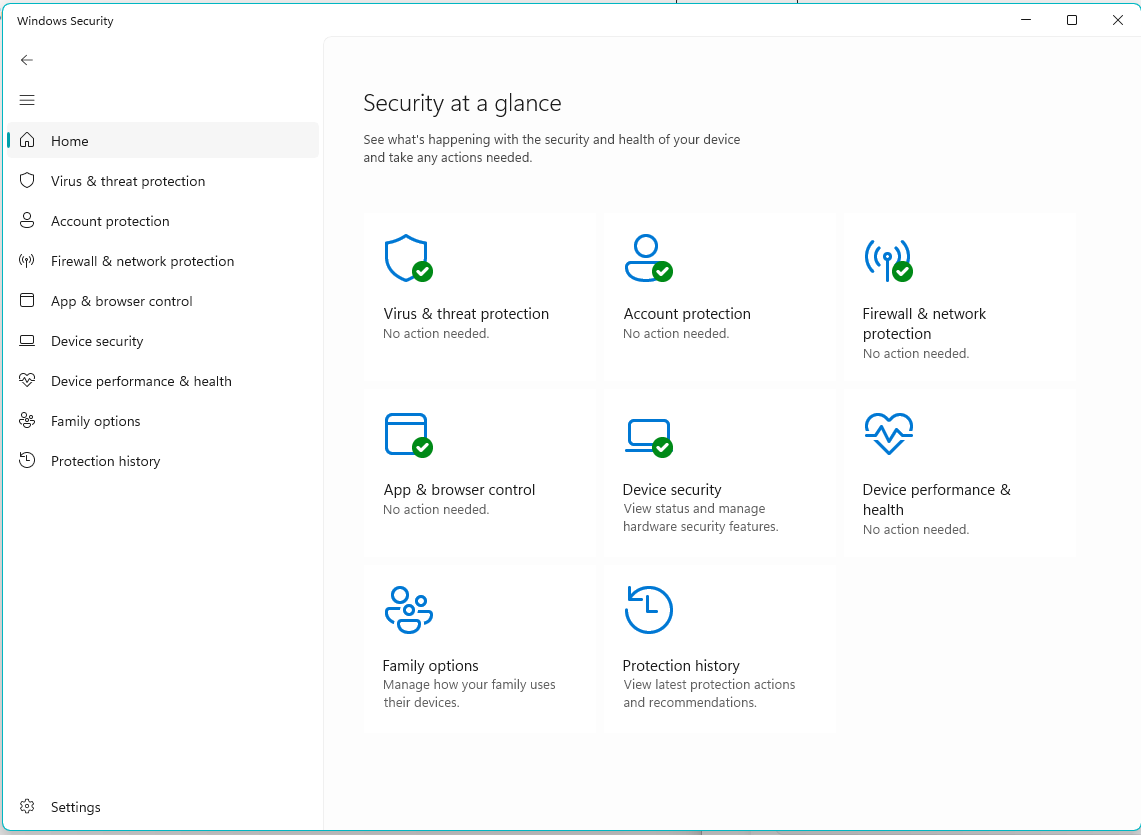Screen dimensions: 1141x835
Task: Open Protection history in the sidebar
Action: [x=163, y=461]
